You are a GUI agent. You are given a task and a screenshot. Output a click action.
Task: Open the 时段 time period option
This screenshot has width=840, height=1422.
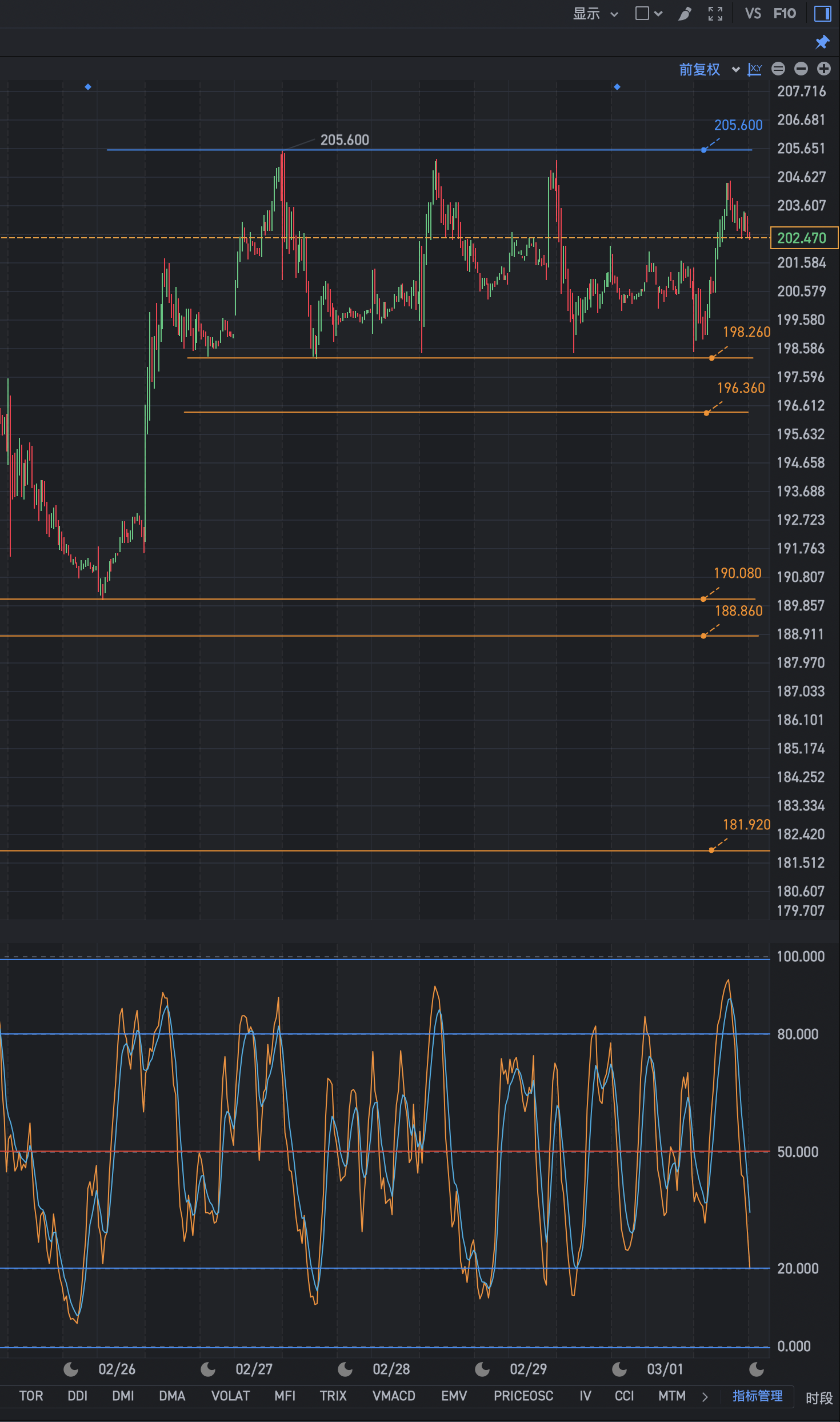(x=819, y=1398)
